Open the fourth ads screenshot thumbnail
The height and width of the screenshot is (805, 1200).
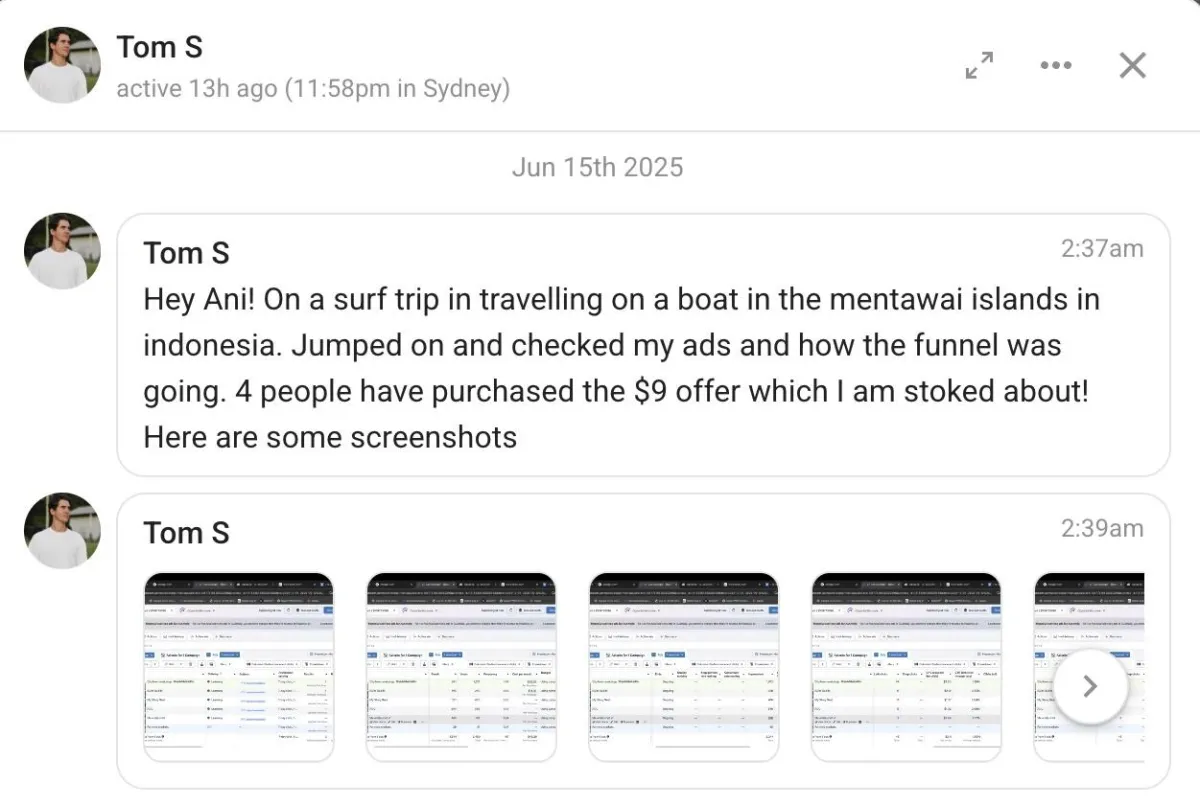905,667
